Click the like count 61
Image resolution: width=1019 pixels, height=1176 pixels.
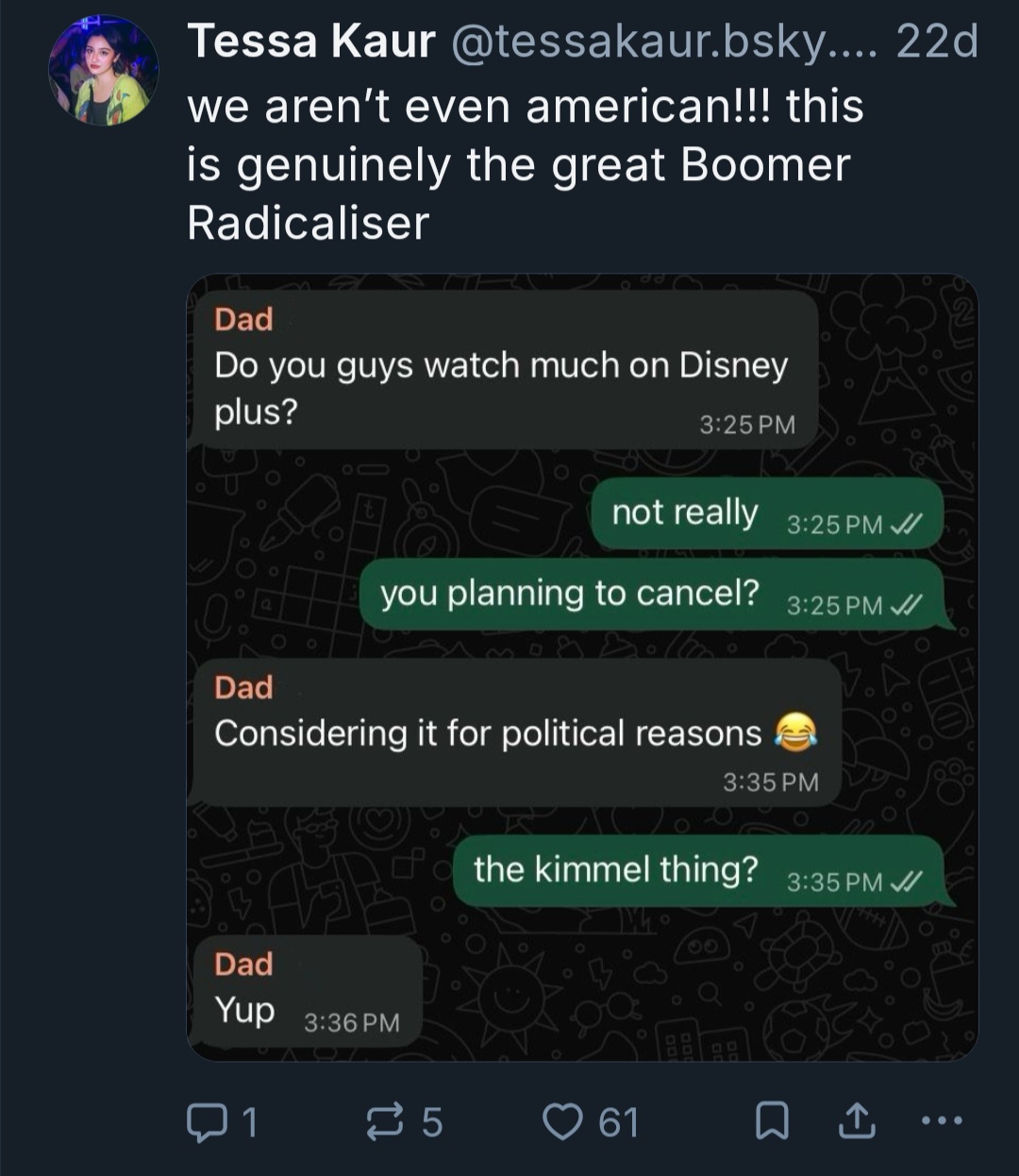pyautogui.click(x=619, y=1122)
